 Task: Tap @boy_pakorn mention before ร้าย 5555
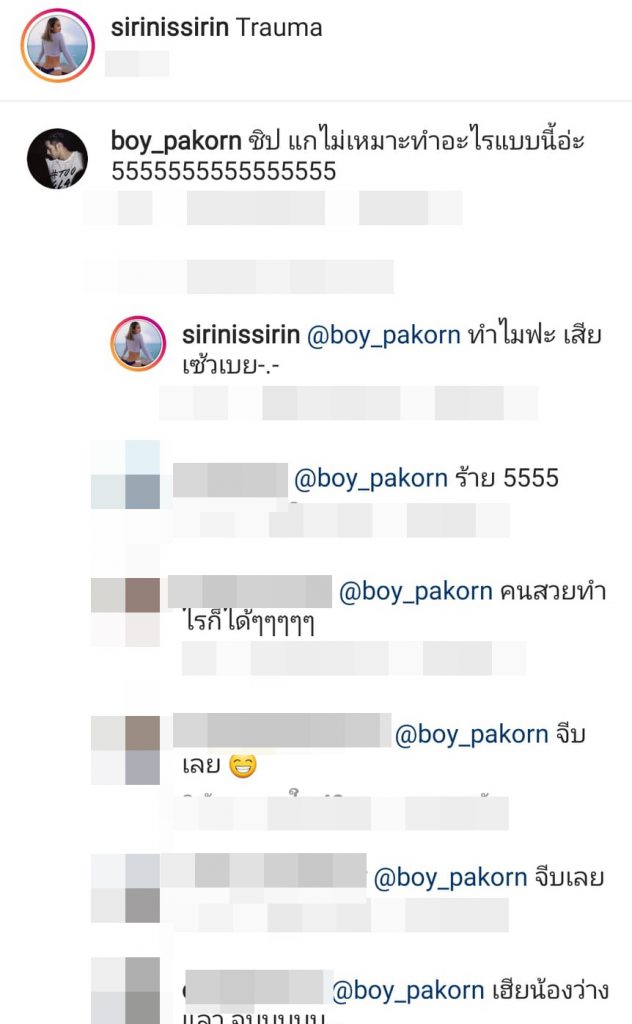[x=371, y=479]
